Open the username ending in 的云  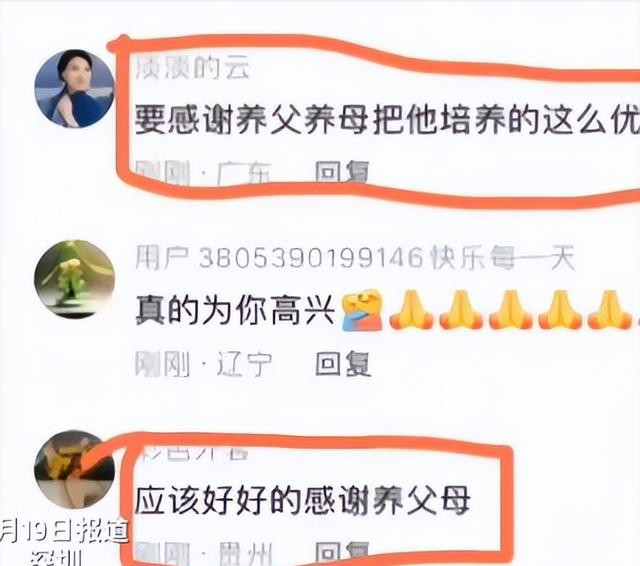pyautogui.click(x=191, y=68)
